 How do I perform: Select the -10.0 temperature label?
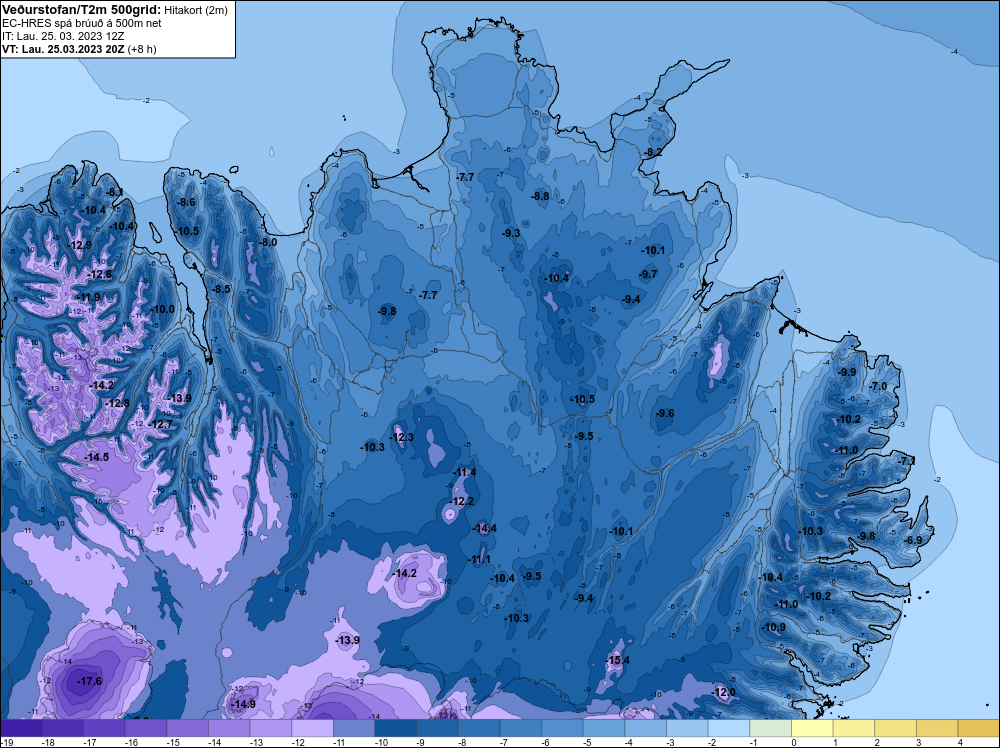pyautogui.click(x=162, y=309)
